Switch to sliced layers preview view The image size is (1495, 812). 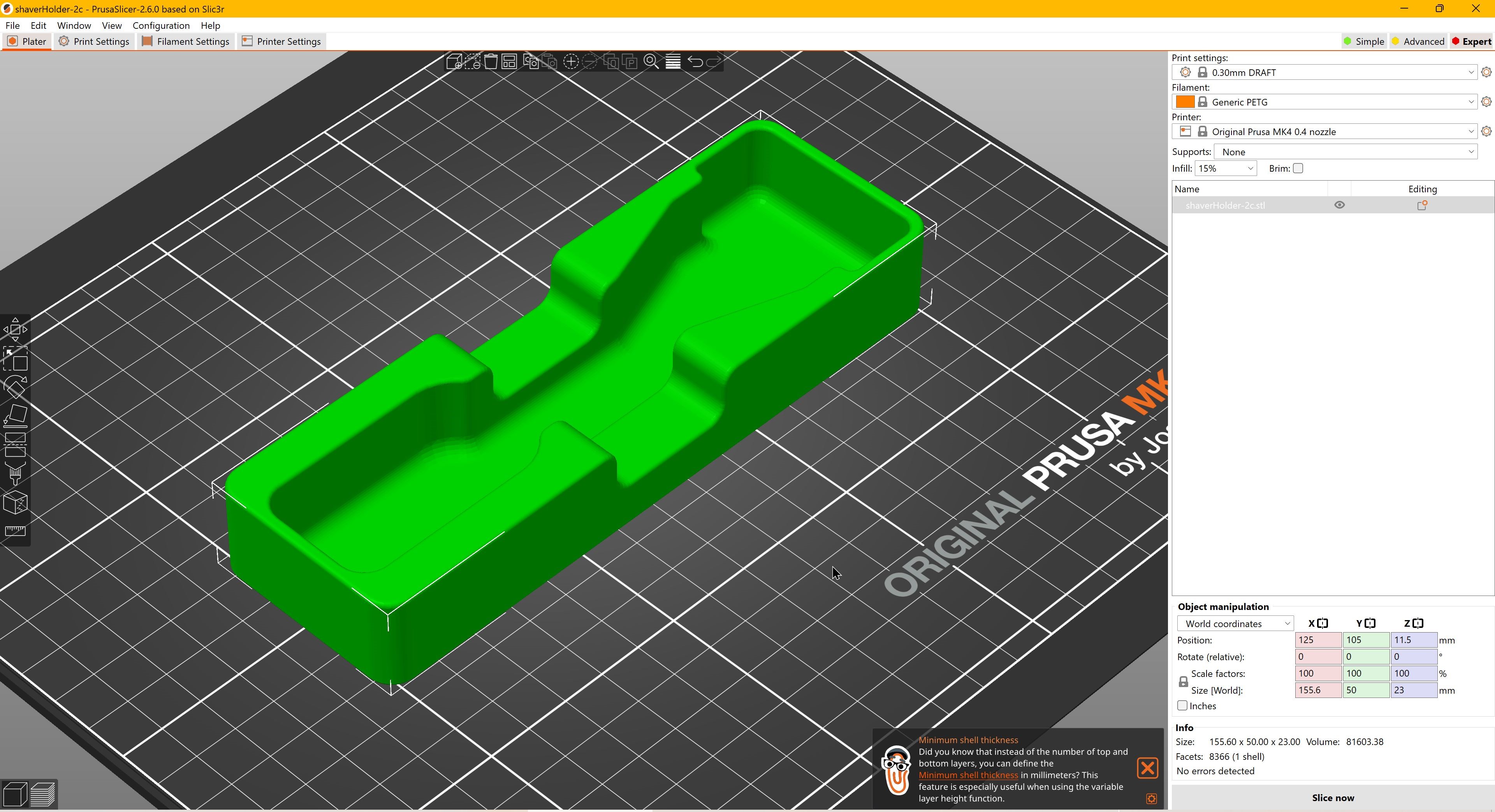pos(43,794)
